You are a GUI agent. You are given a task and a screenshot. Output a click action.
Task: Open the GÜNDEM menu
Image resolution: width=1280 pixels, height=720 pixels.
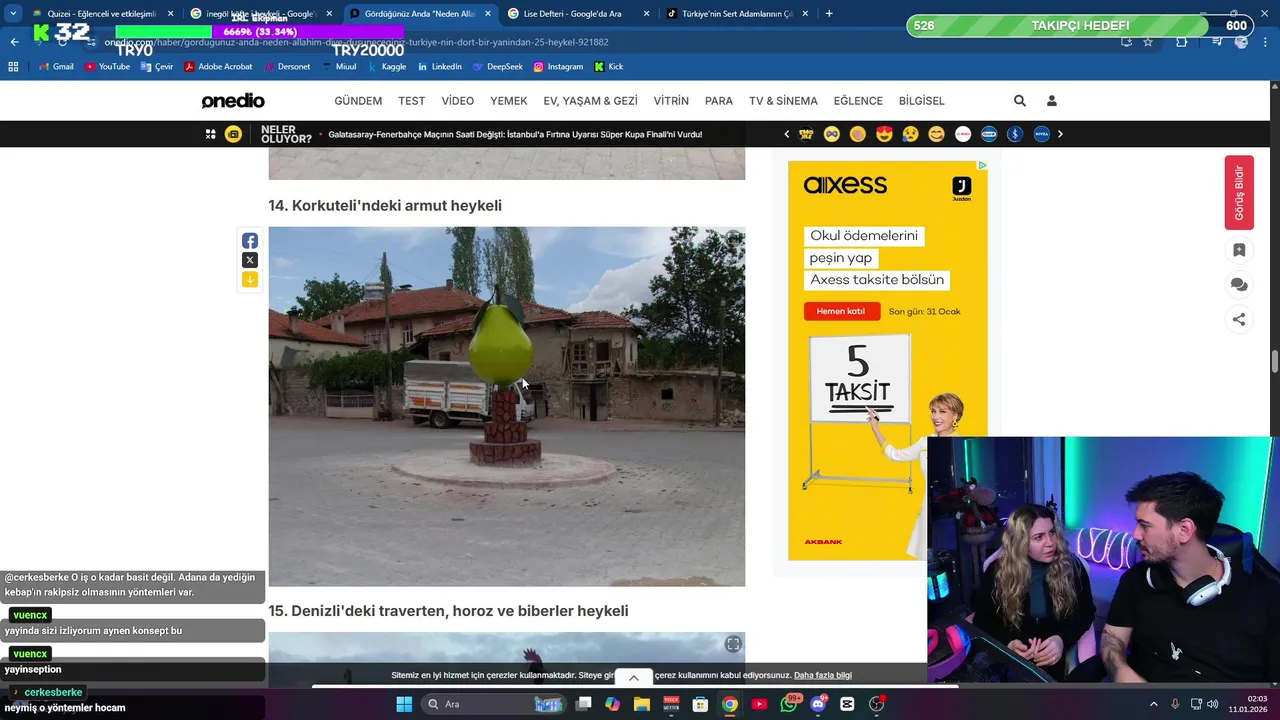click(358, 101)
